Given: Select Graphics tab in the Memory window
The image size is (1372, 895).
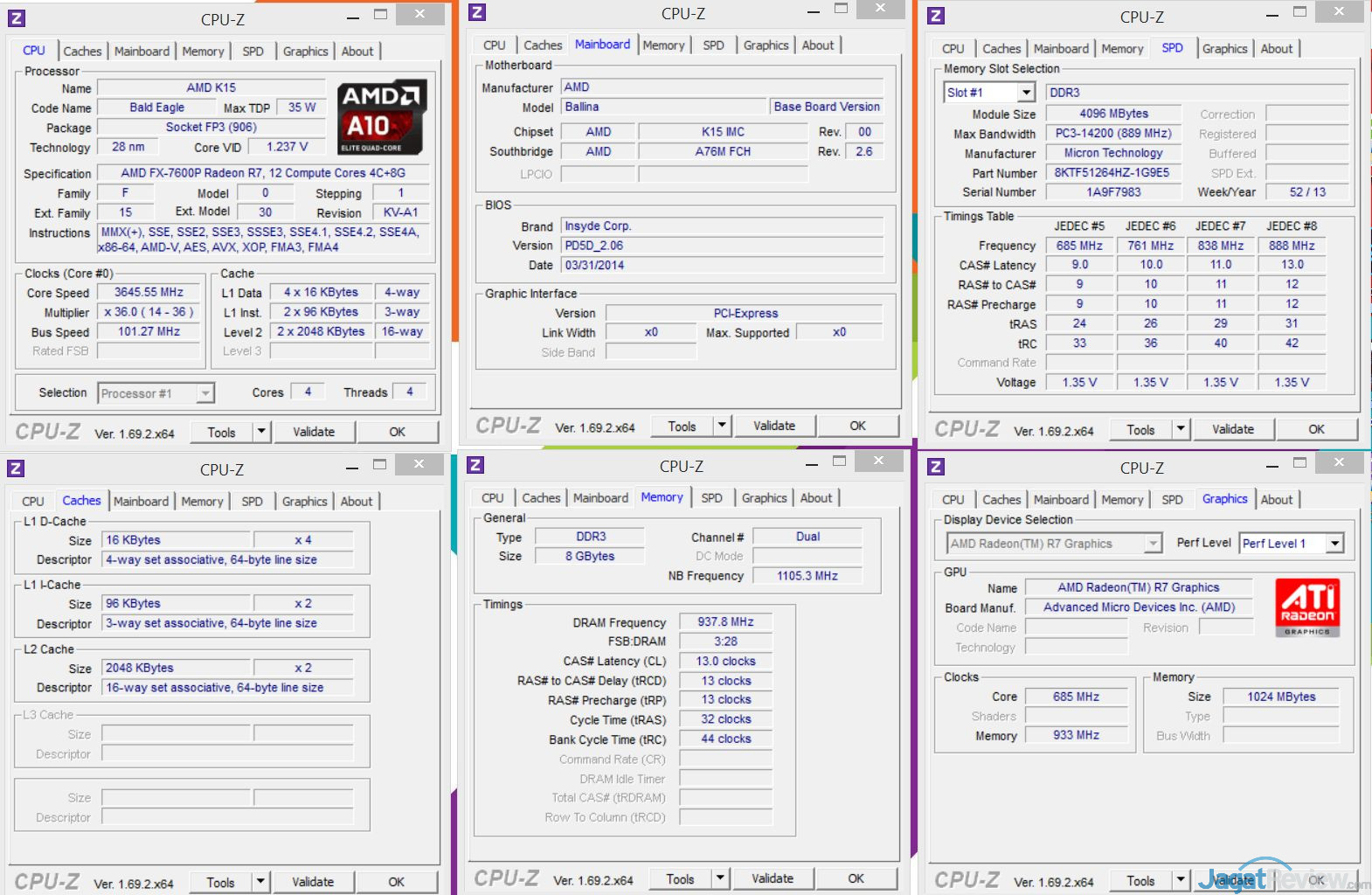Looking at the screenshot, I should 764,498.
